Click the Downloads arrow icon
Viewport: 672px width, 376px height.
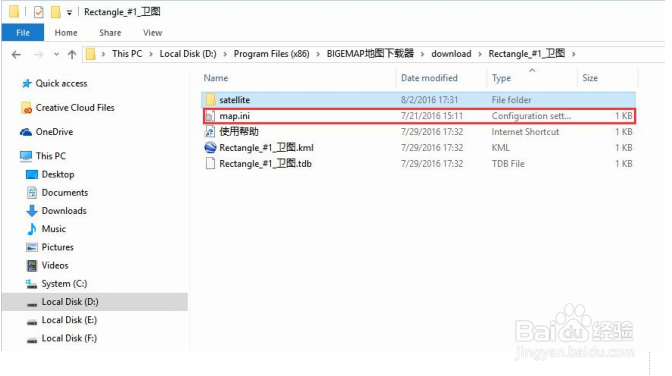point(32,211)
